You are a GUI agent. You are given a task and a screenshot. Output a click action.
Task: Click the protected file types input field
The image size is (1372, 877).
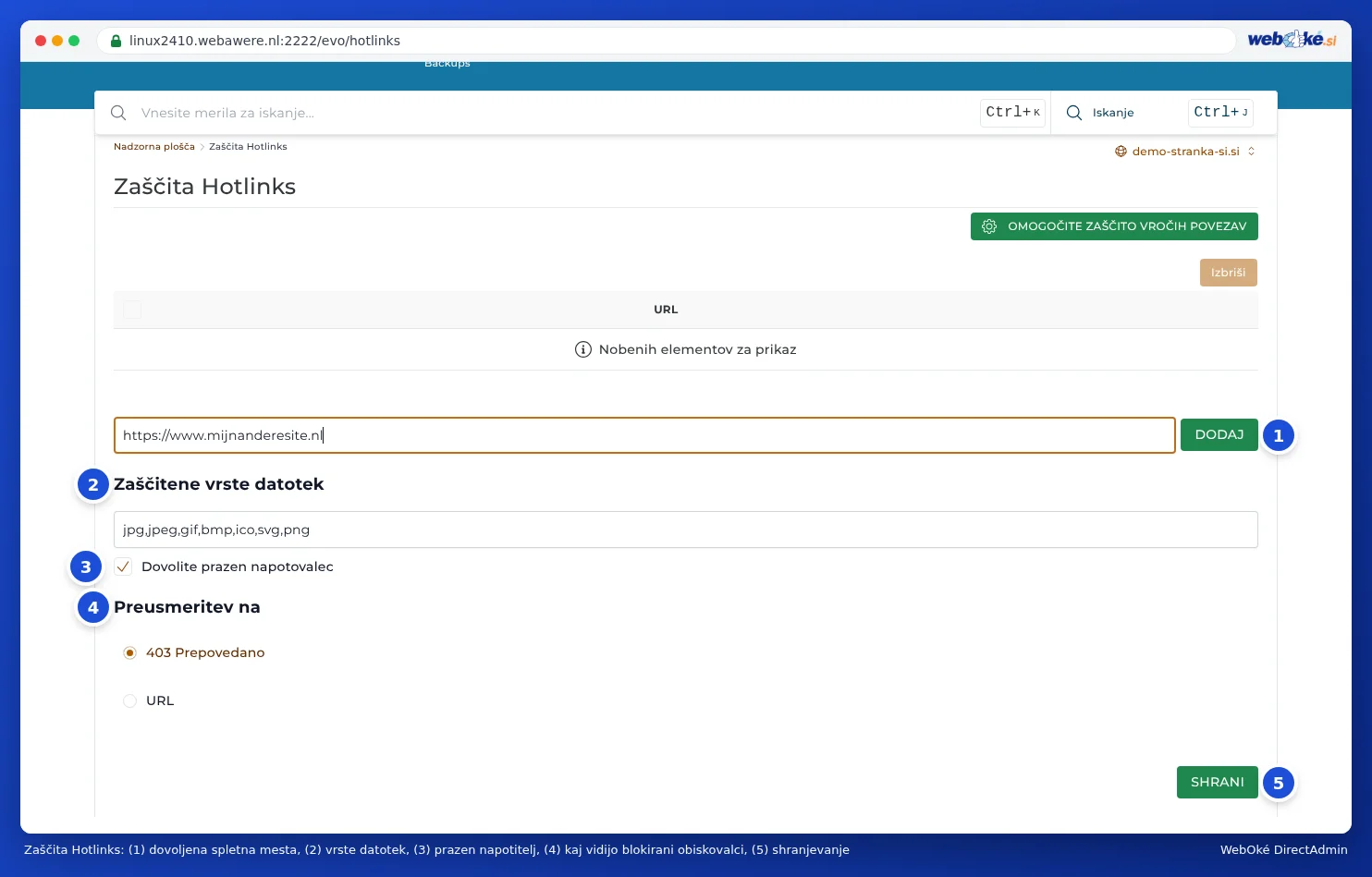click(x=685, y=530)
